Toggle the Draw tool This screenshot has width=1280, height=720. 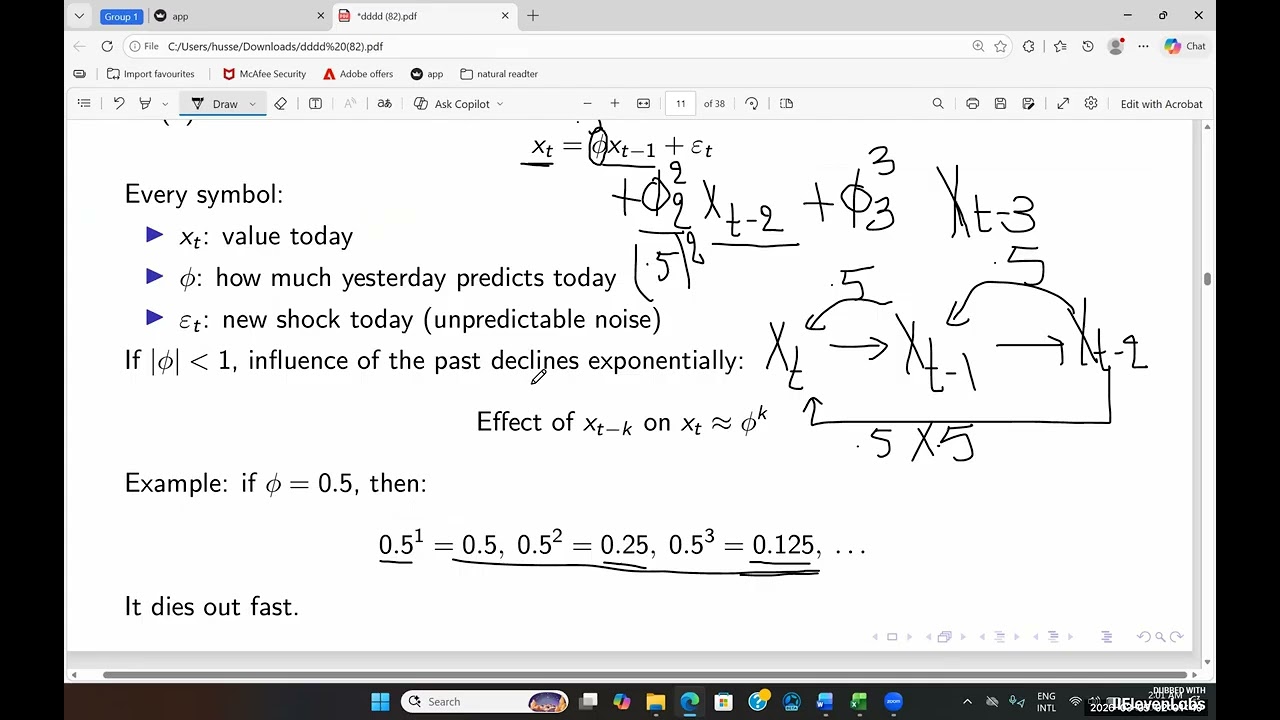[x=214, y=104]
